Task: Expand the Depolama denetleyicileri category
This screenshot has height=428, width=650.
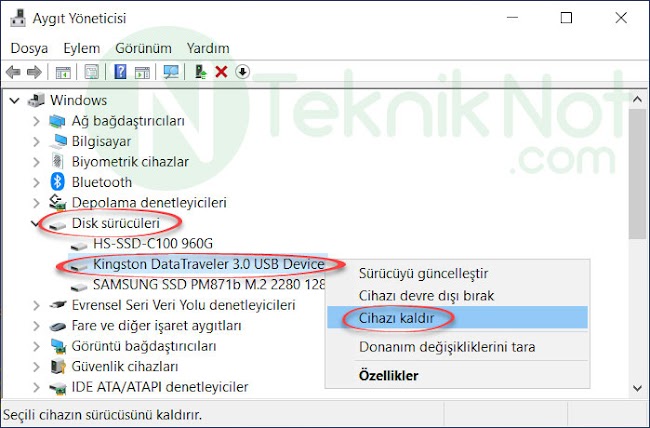Action: 36,202
